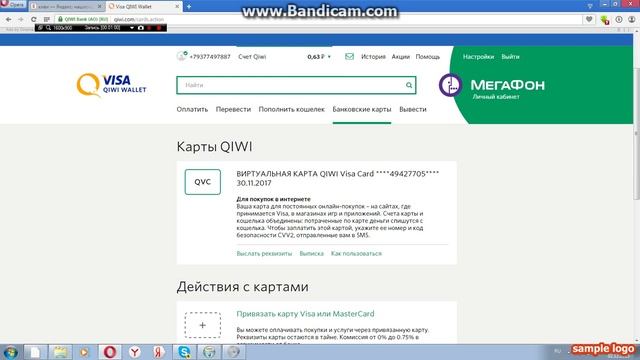Open the Yandex Browser taskbar icon
This screenshot has width=640, height=360.
[x=135, y=352]
